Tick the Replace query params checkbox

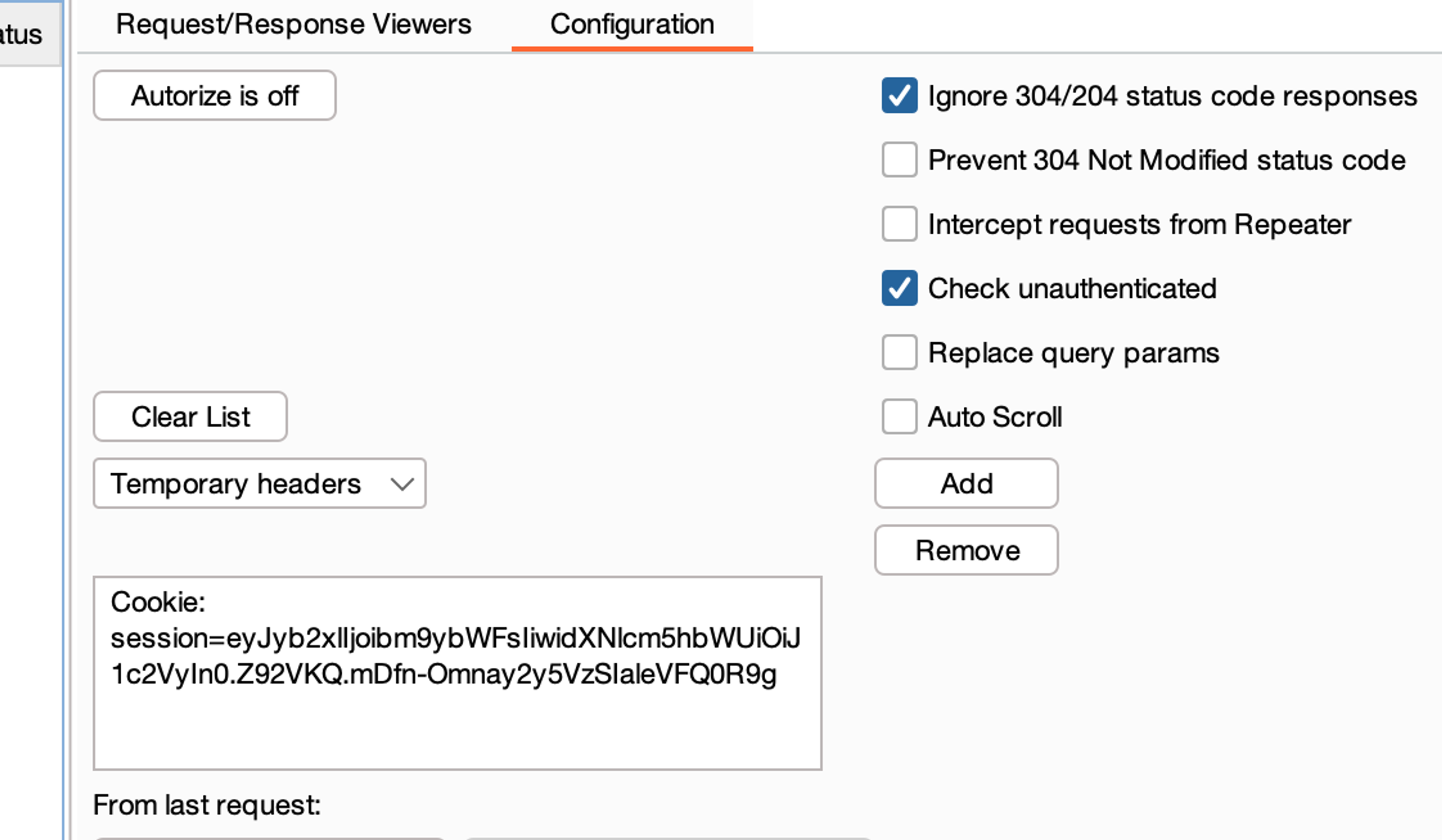tap(899, 352)
